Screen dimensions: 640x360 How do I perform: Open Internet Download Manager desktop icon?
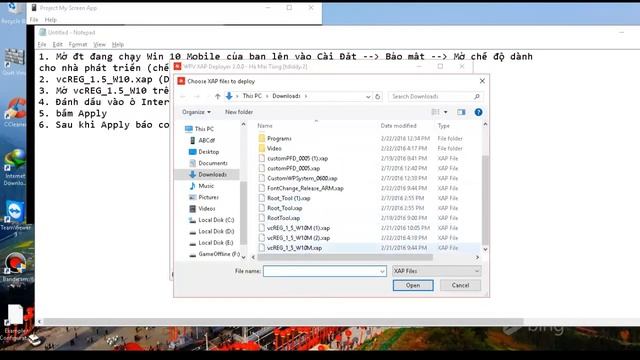(x=15, y=168)
